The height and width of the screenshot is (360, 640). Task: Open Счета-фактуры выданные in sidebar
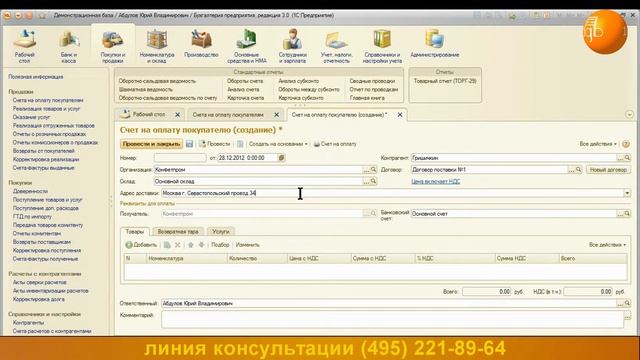pos(43,168)
